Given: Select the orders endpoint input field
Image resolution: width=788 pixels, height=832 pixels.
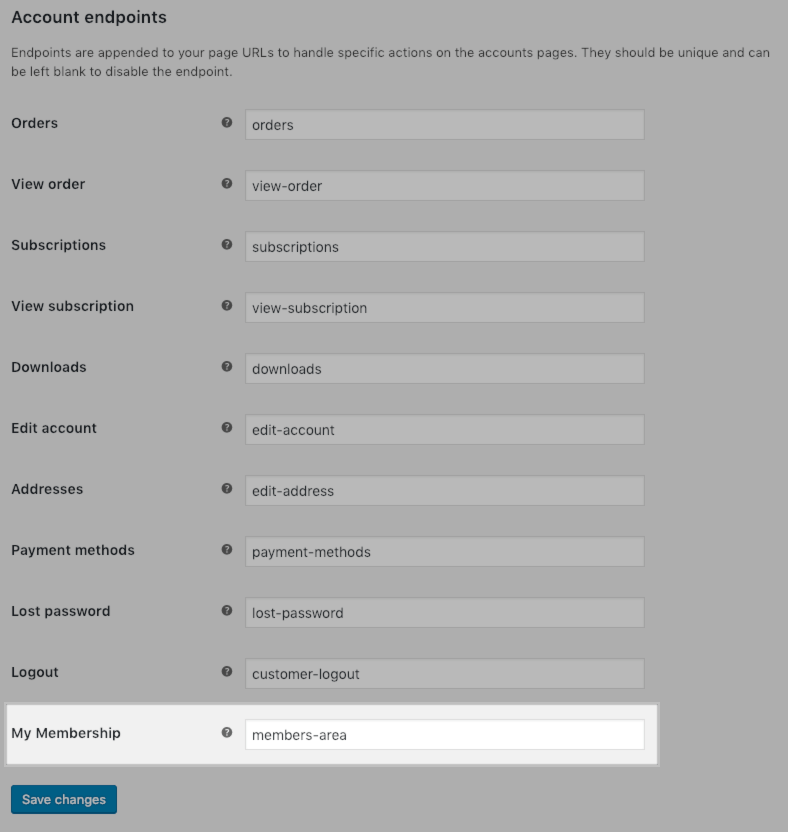Looking at the screenshot, I should pyautogui.click(x=444, y=124).
